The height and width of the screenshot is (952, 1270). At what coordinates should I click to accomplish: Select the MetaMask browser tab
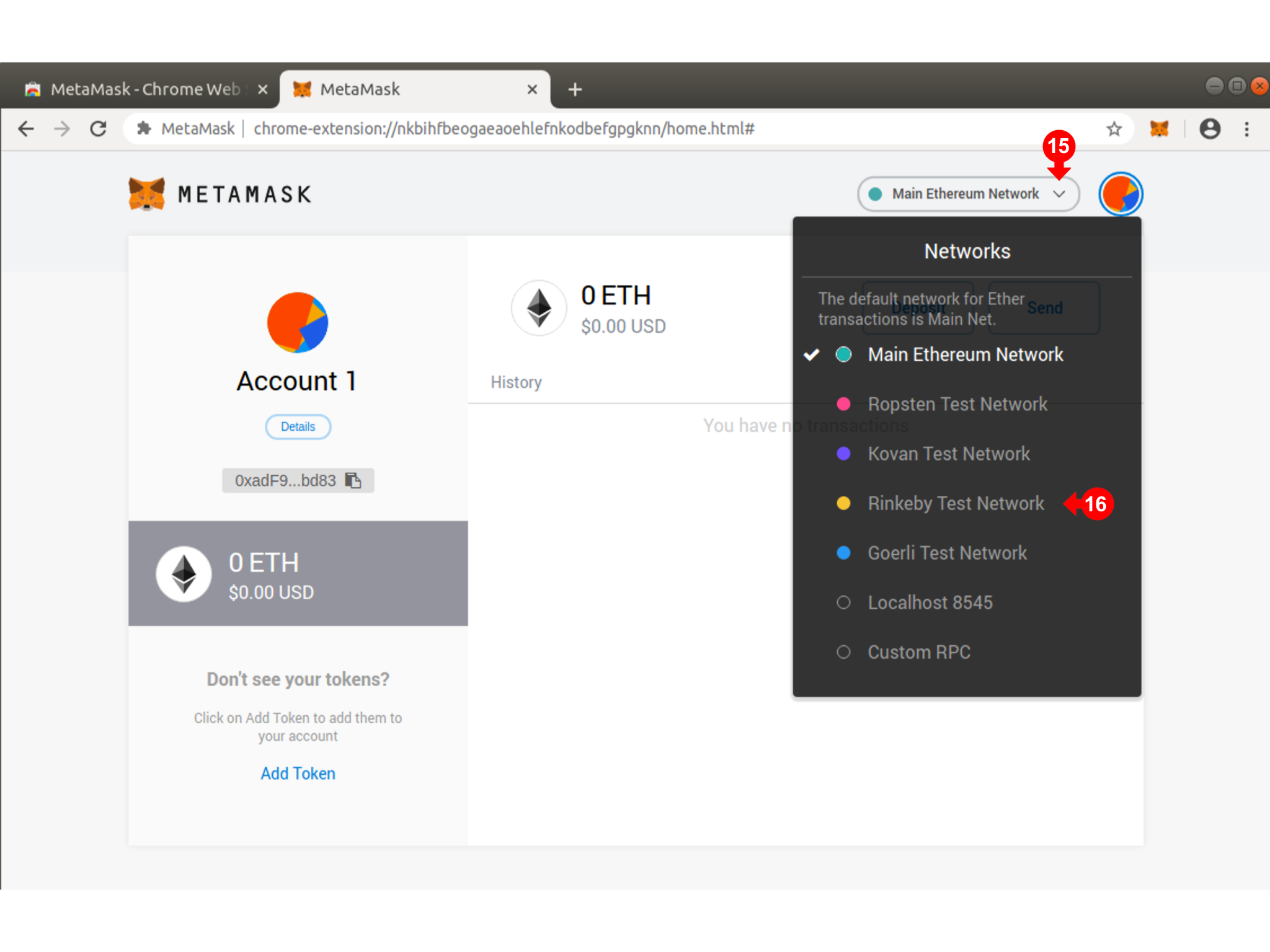point(414,89)
